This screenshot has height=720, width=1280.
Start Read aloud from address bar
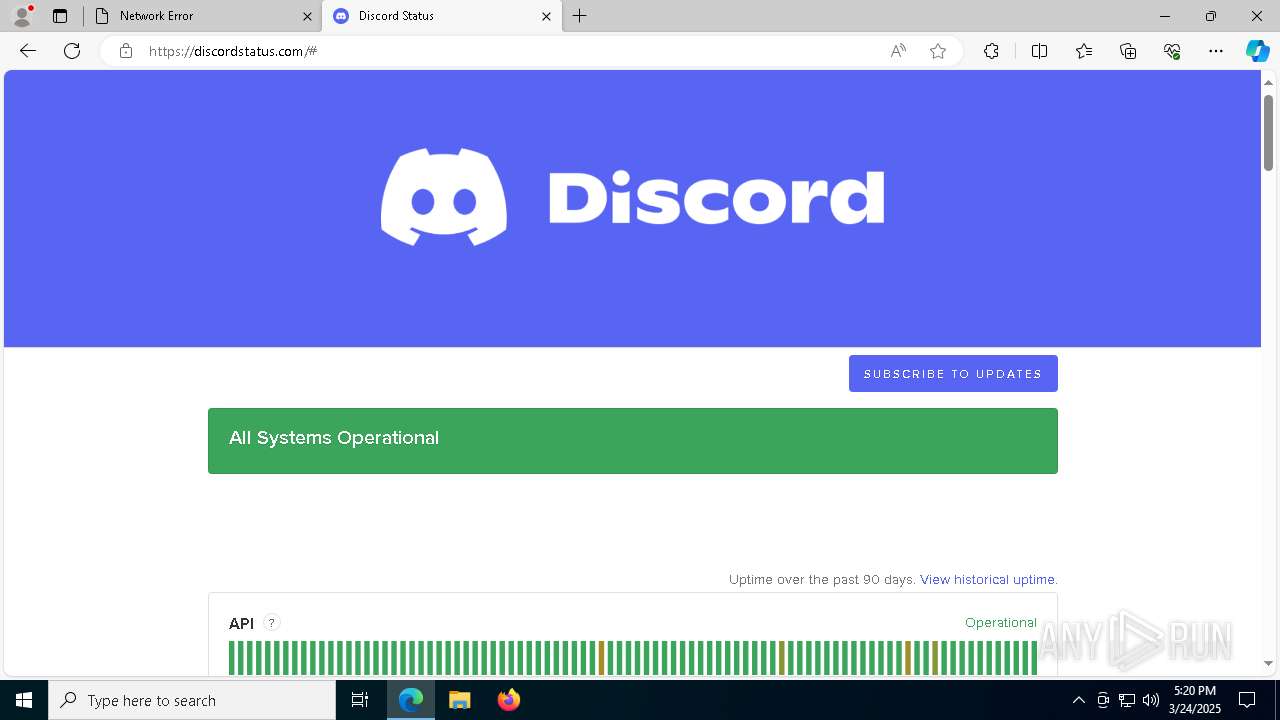[x=898, y=51]
